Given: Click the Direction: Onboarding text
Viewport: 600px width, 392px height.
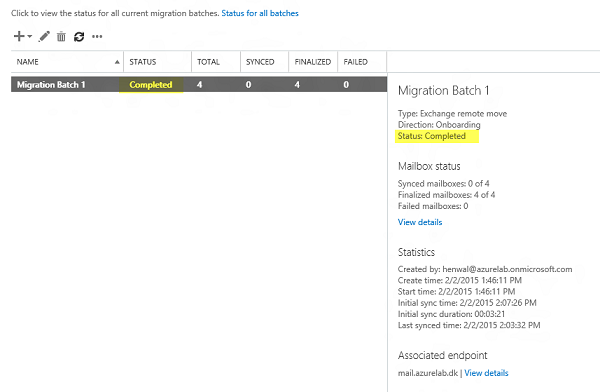Looking at the screenshot, I should (x=439, y=125).
